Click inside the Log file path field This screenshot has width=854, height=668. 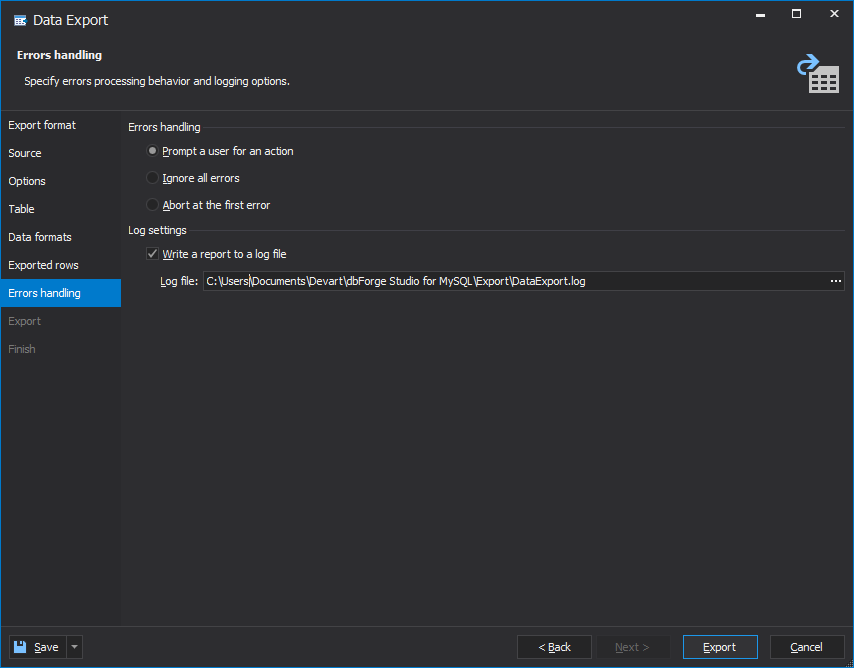pyautogui.click(x=515, y=281)
